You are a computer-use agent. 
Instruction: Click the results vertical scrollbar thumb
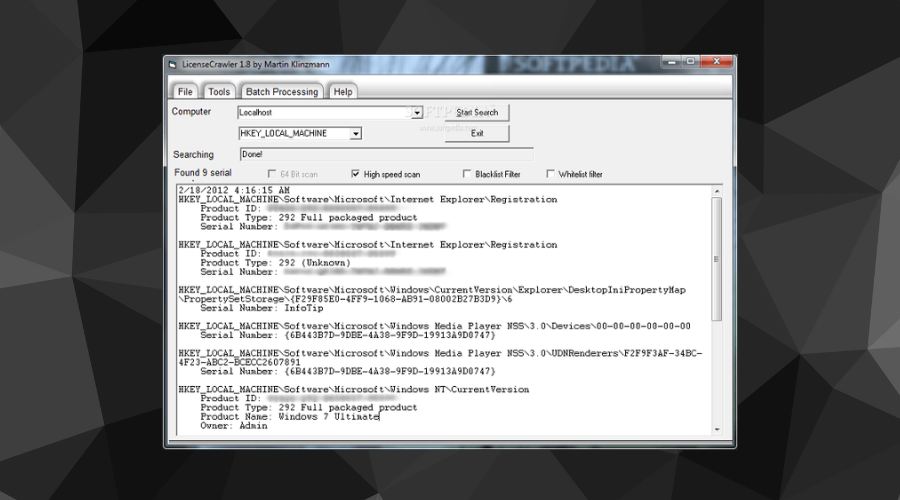[716, 259]
